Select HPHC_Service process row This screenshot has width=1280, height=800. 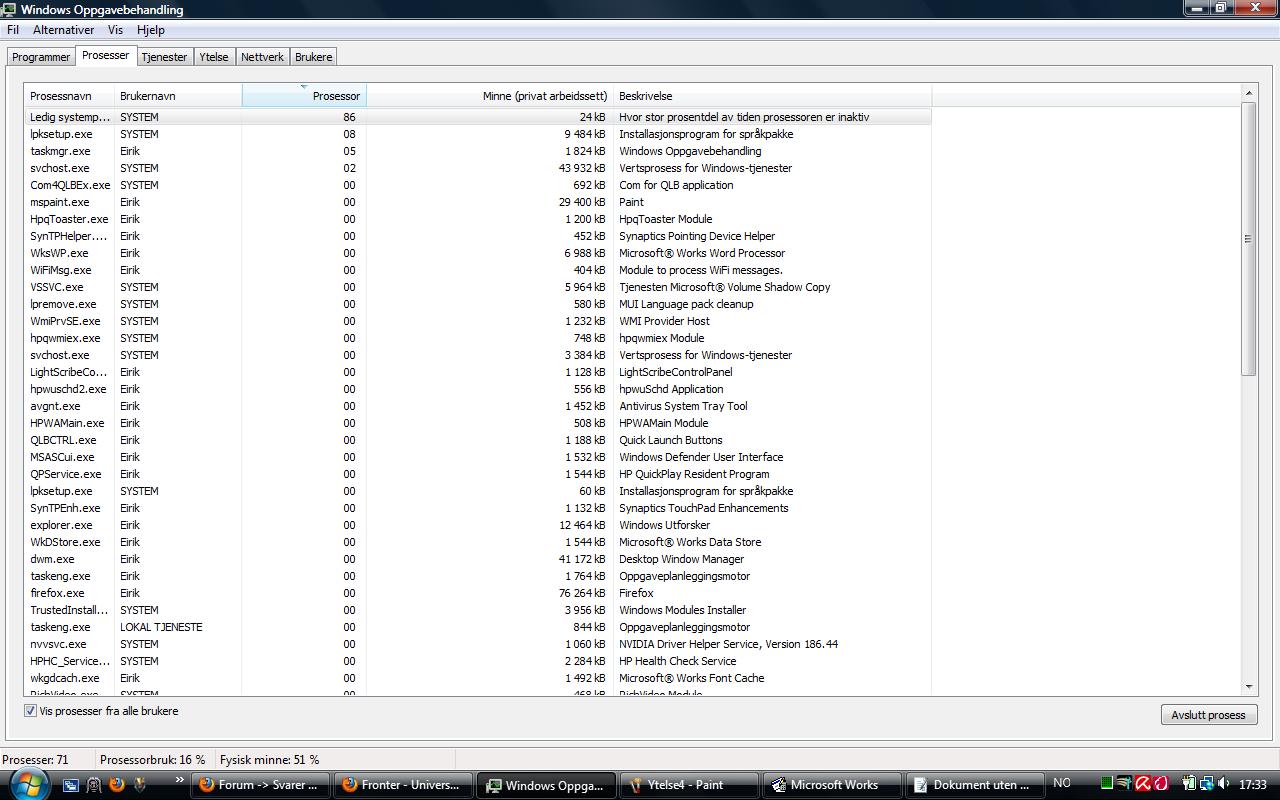[x=478, y=661]
